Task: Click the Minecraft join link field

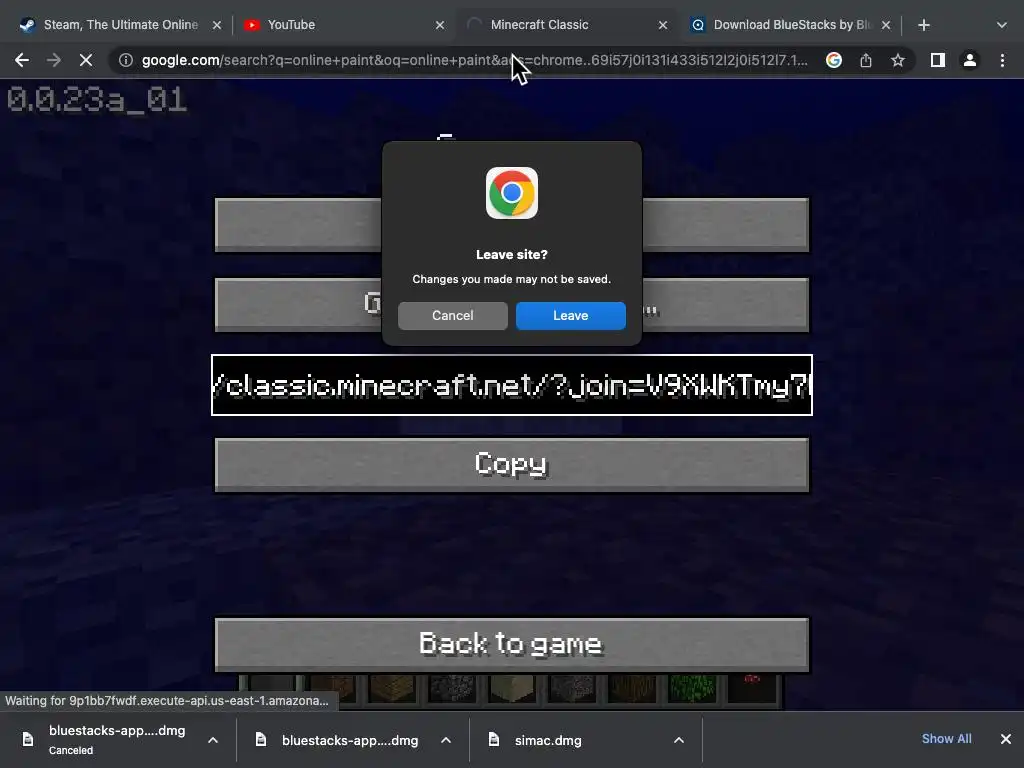Action: pos(512,385)
